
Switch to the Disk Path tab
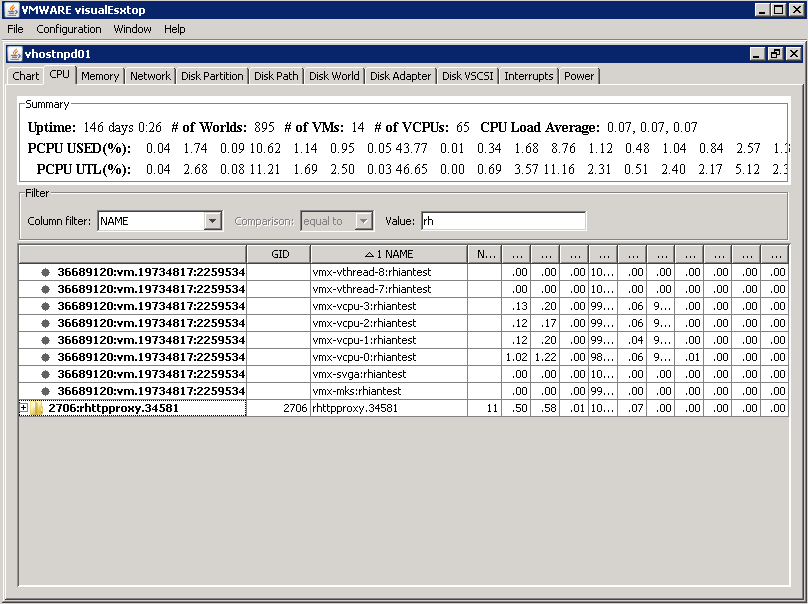[x=276, y=76]
